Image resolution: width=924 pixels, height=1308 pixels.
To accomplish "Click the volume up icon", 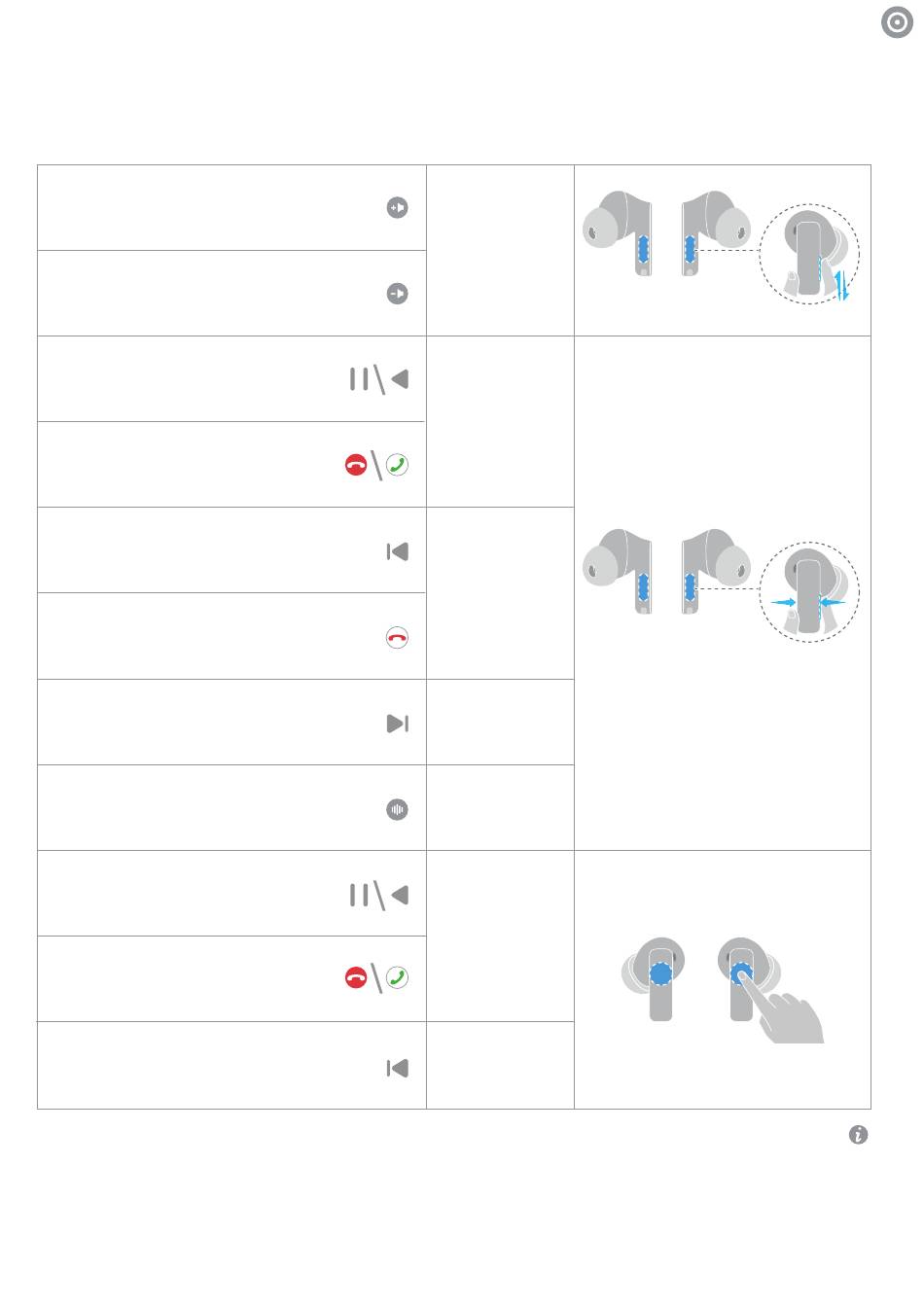I will coord(397,208).
